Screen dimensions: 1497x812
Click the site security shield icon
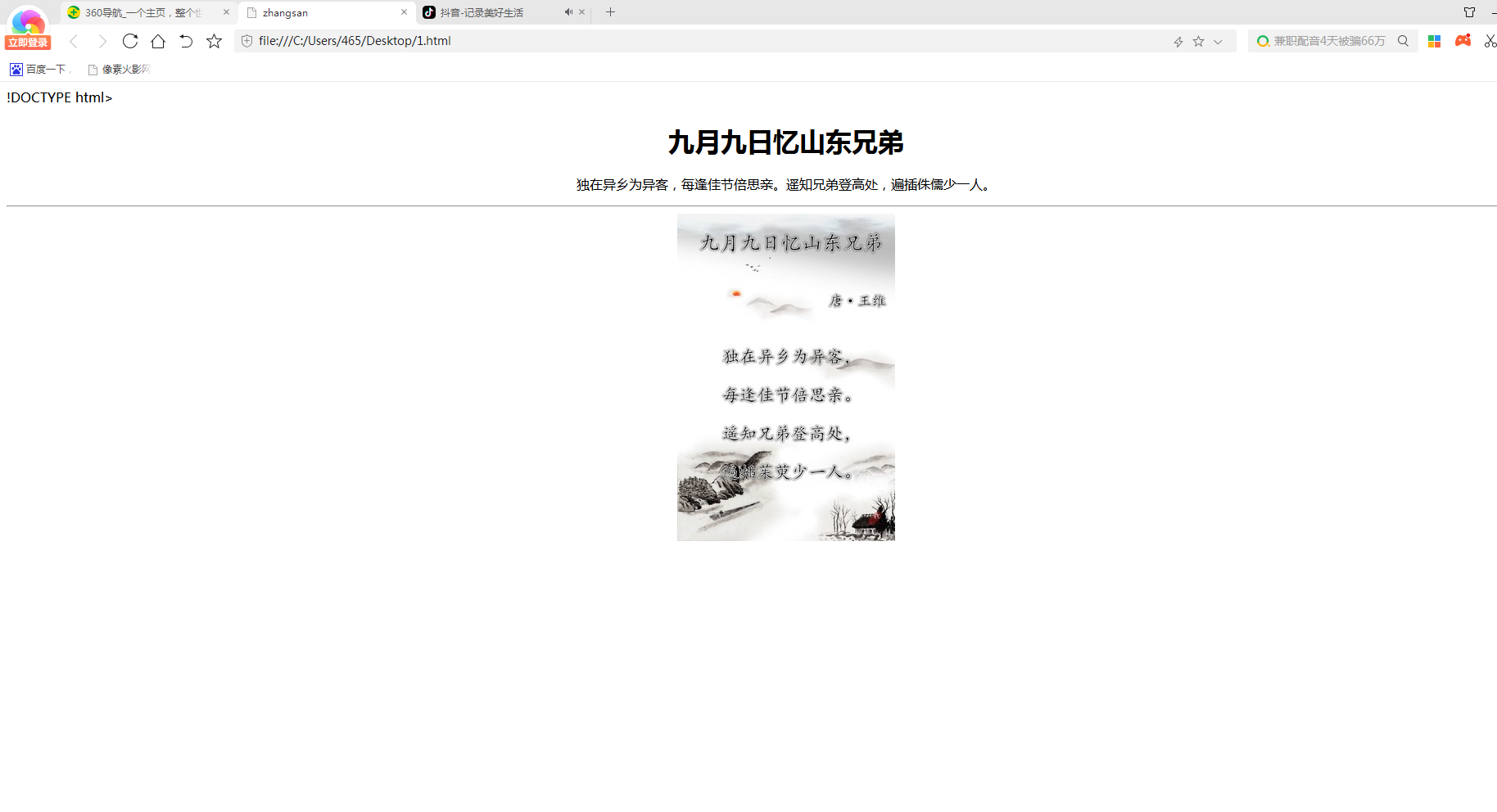(x=246, y=41)
